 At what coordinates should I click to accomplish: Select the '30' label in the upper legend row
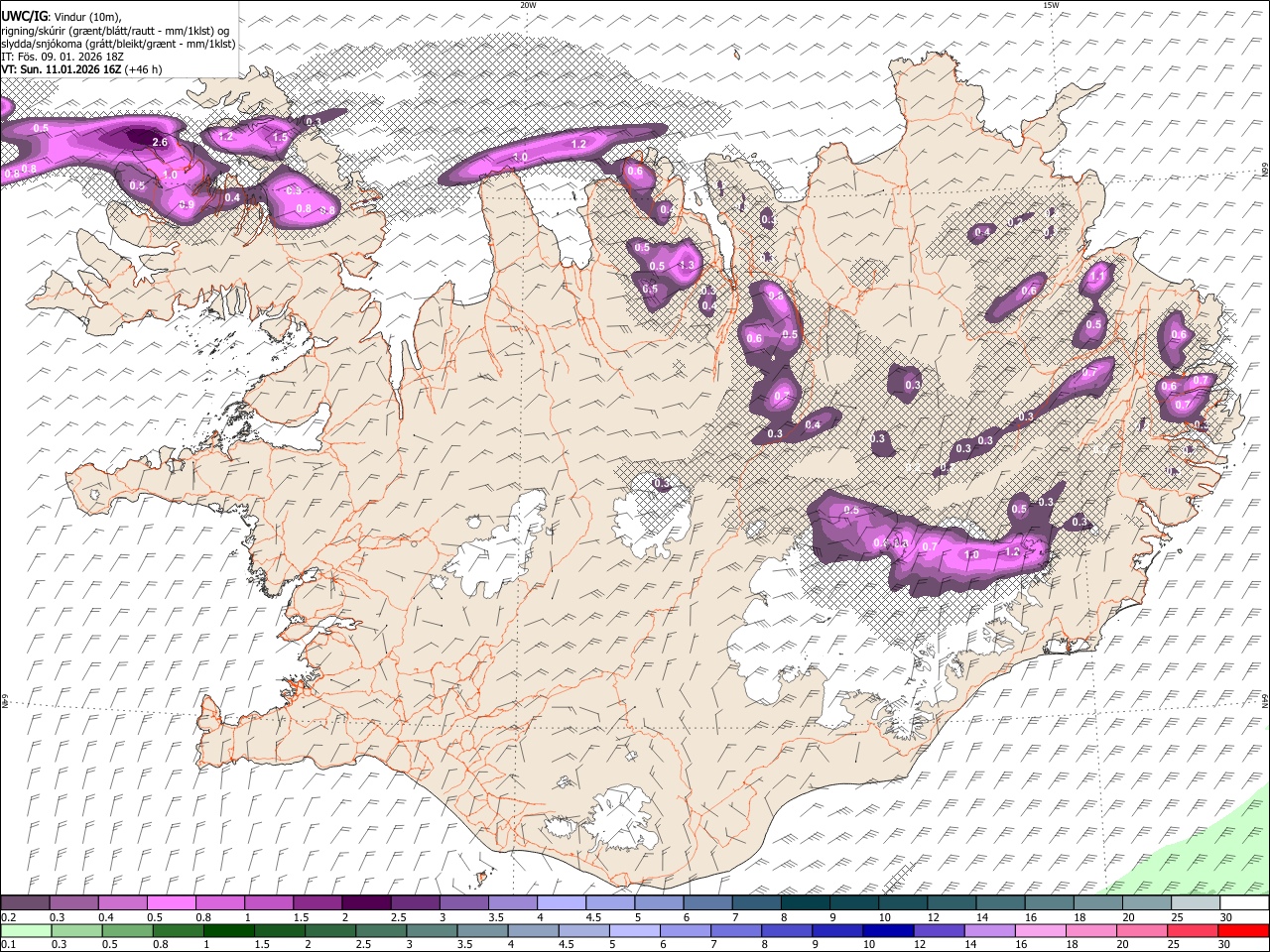pos(1224,917)
